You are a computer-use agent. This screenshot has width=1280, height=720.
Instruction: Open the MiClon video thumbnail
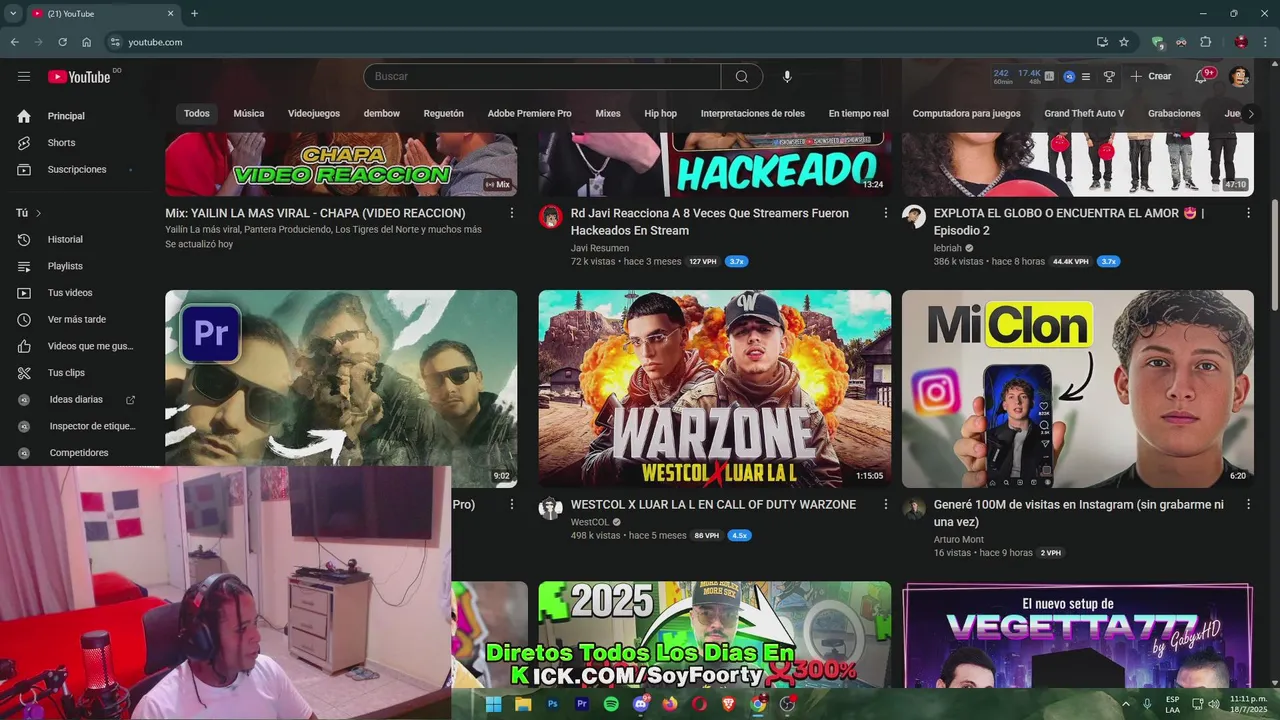pyautogui.click(x=1077, y=389)
